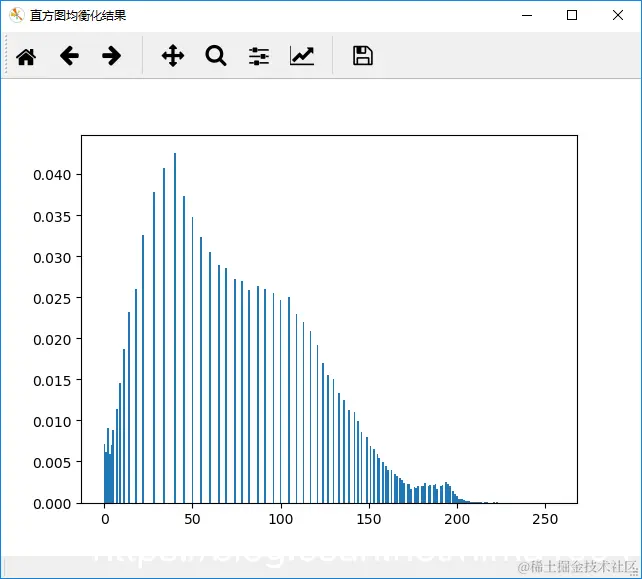
Task: Click the y-axis label 0.020
Action: (52, 339)
